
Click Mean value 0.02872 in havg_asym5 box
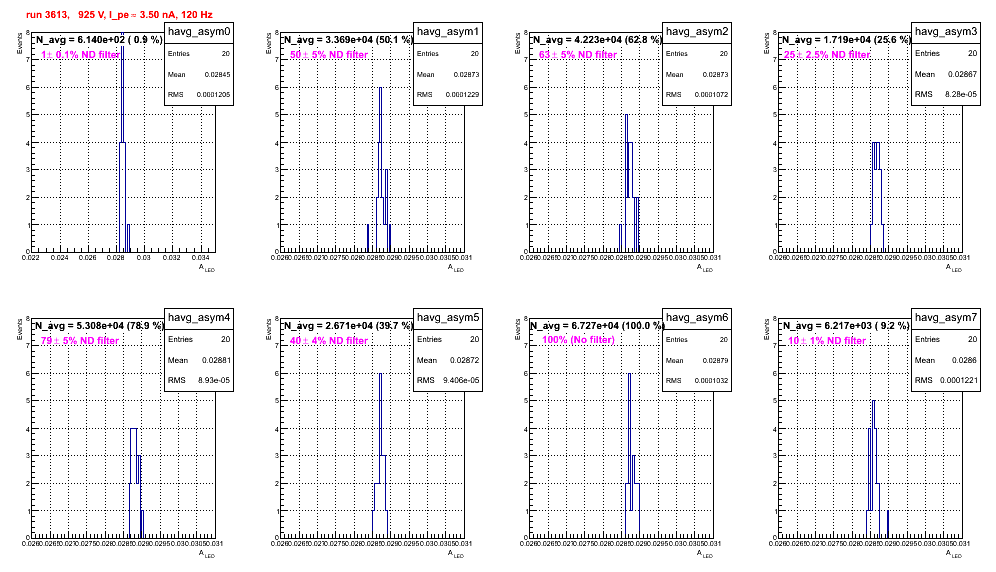465,360
